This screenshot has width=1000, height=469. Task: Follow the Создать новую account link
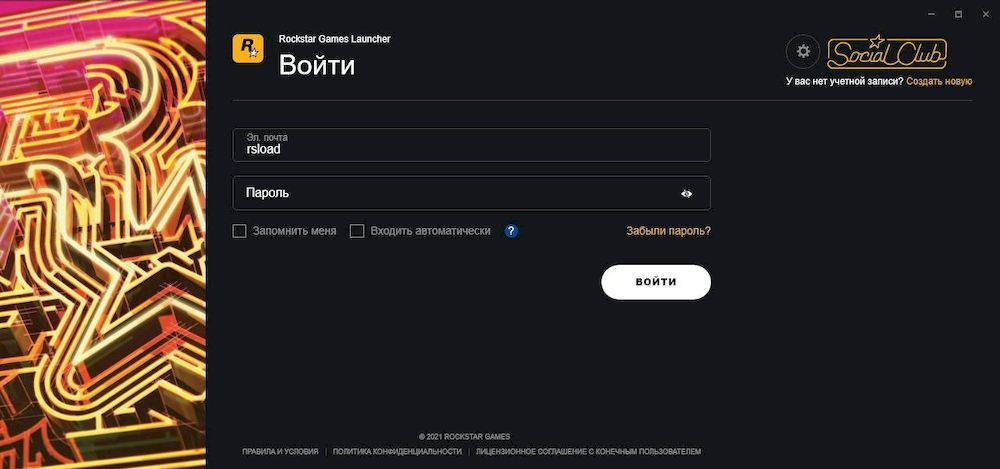click(939, 81)
